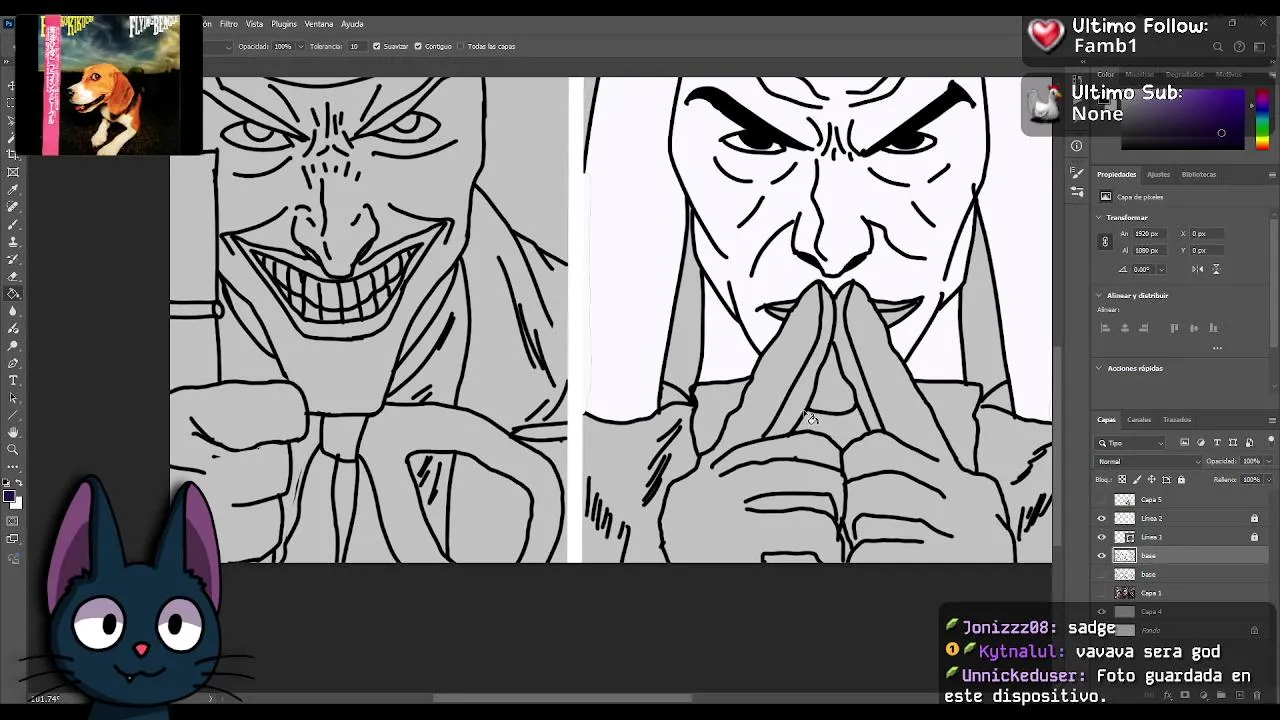This screenshot has height=720, width=1280.
Task: Show the Capa 5 layer
Action: pyautogui.click(x=1102, y=500)
